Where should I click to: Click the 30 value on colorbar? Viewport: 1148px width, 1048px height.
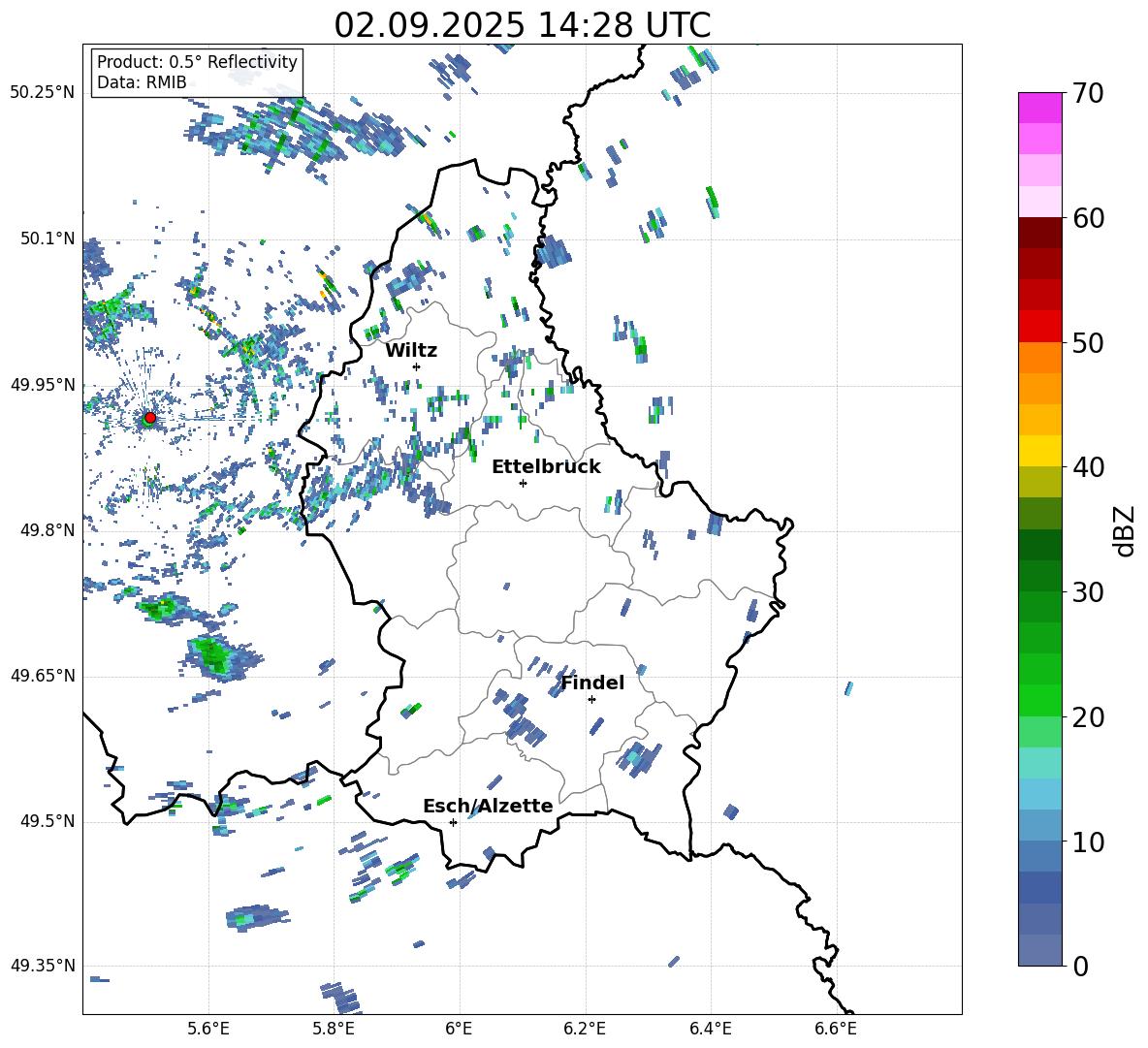(1088, 592)
